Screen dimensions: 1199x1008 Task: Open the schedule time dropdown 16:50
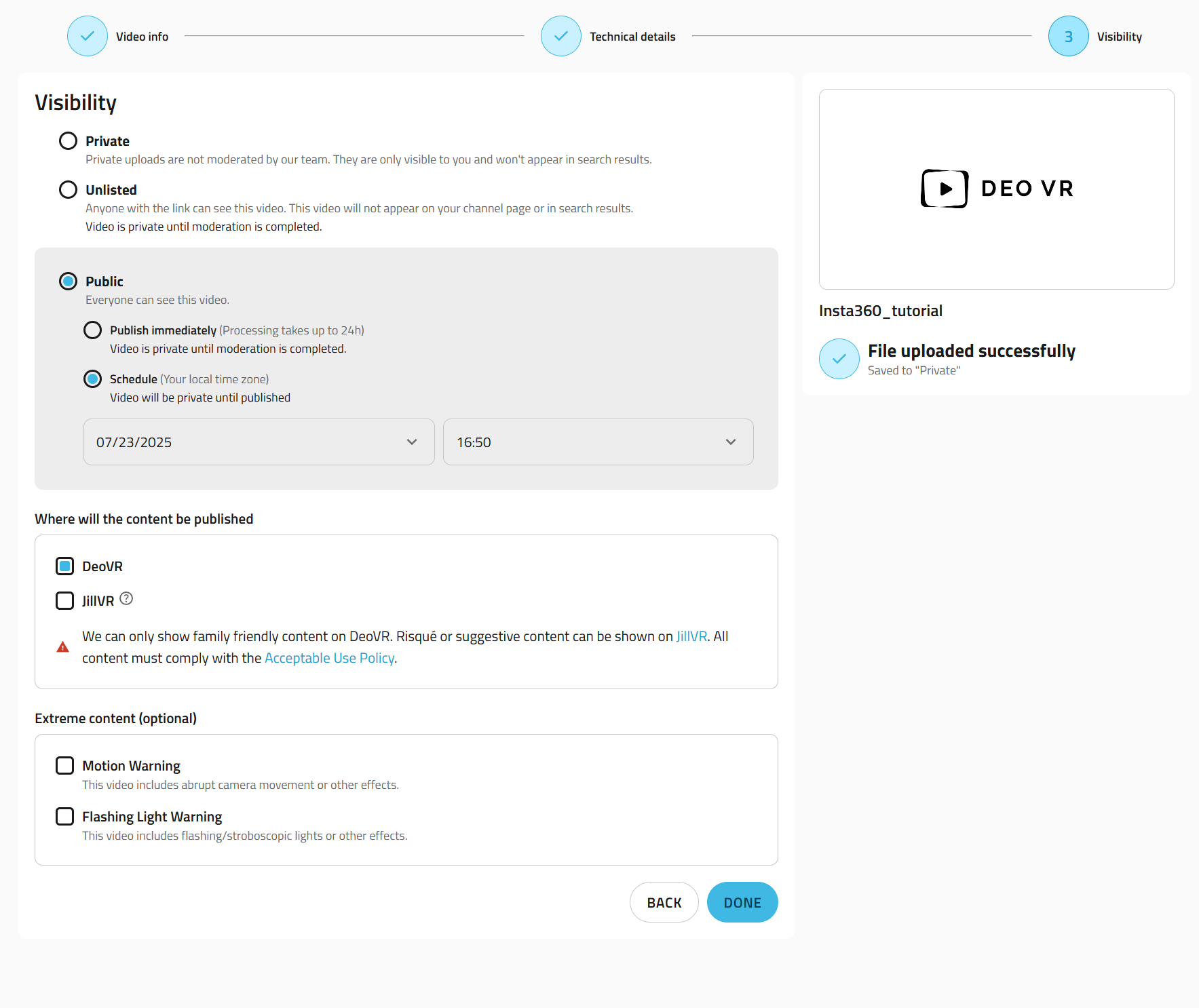(x=598, y=442)
